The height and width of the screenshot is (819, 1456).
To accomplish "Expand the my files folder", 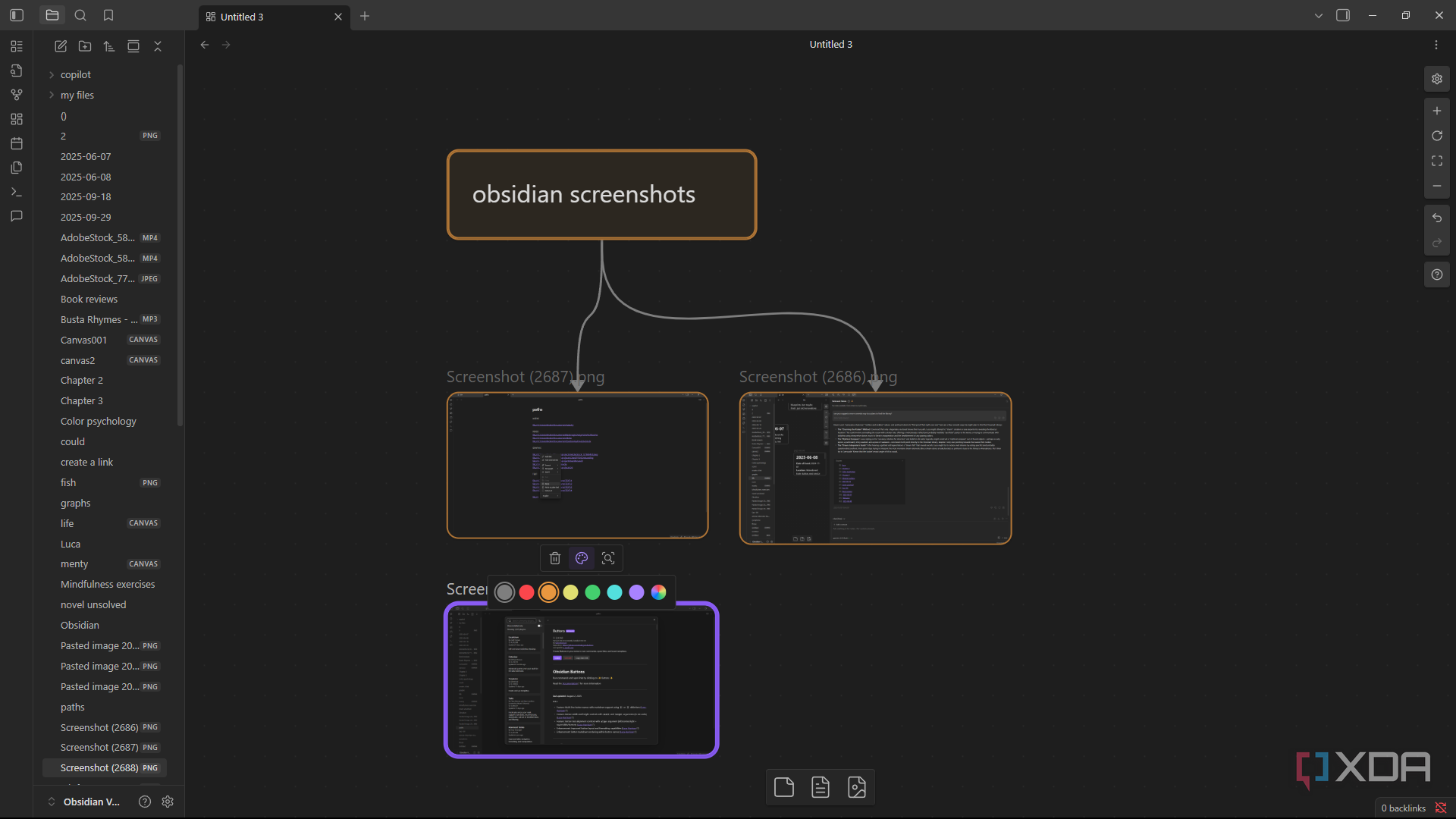I will click(x=52, y=95).
